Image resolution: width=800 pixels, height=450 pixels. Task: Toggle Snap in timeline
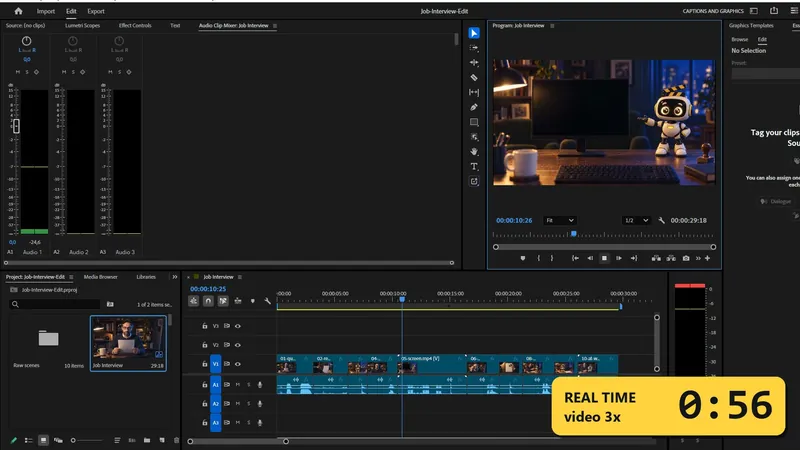208,301
